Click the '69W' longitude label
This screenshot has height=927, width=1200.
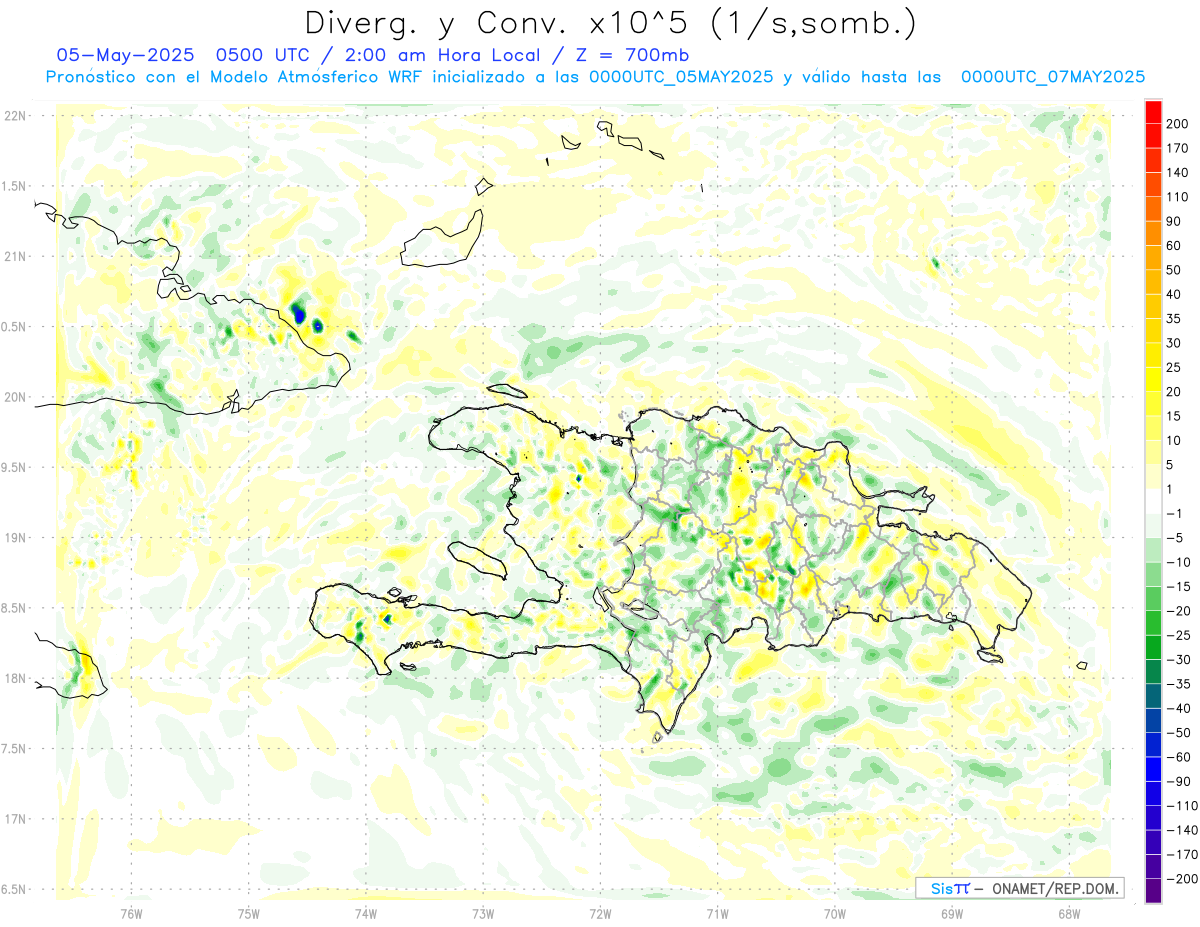coord(951,914)
